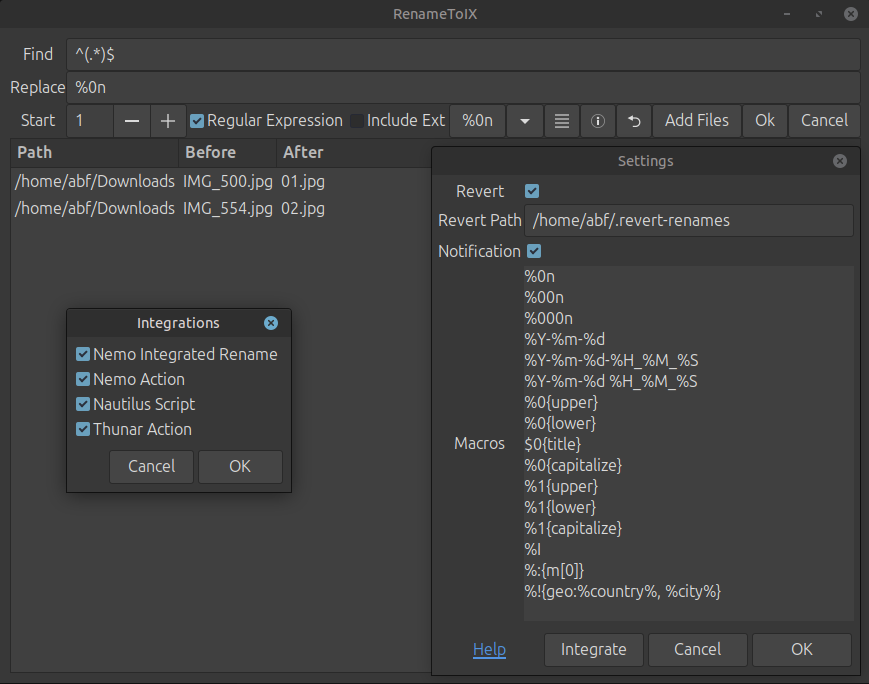Select the IMG_500.jpg row

click(221, 182)
